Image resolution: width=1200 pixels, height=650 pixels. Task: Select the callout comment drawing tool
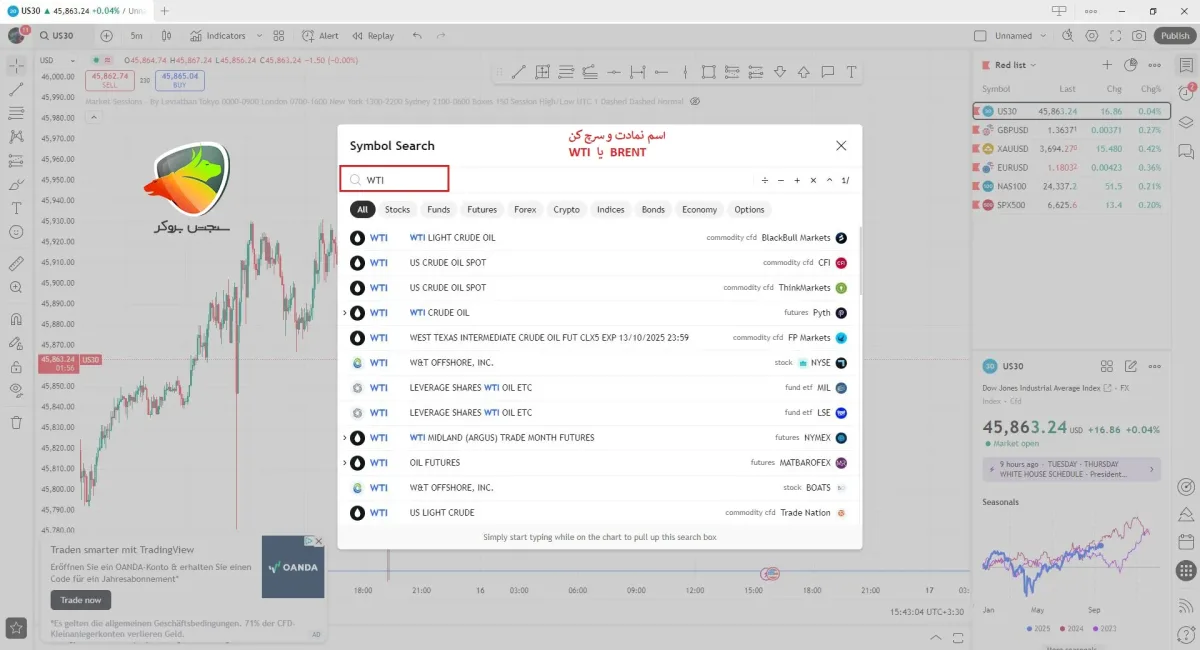coord(827,72)
